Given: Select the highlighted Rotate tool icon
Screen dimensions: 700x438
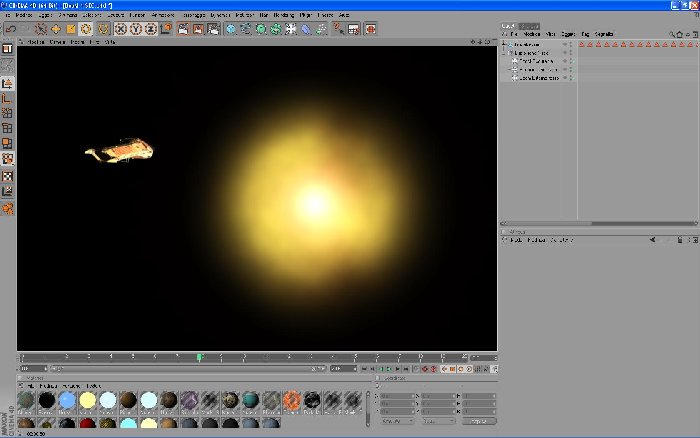Looking at the screenshot, I should [86, 29].
